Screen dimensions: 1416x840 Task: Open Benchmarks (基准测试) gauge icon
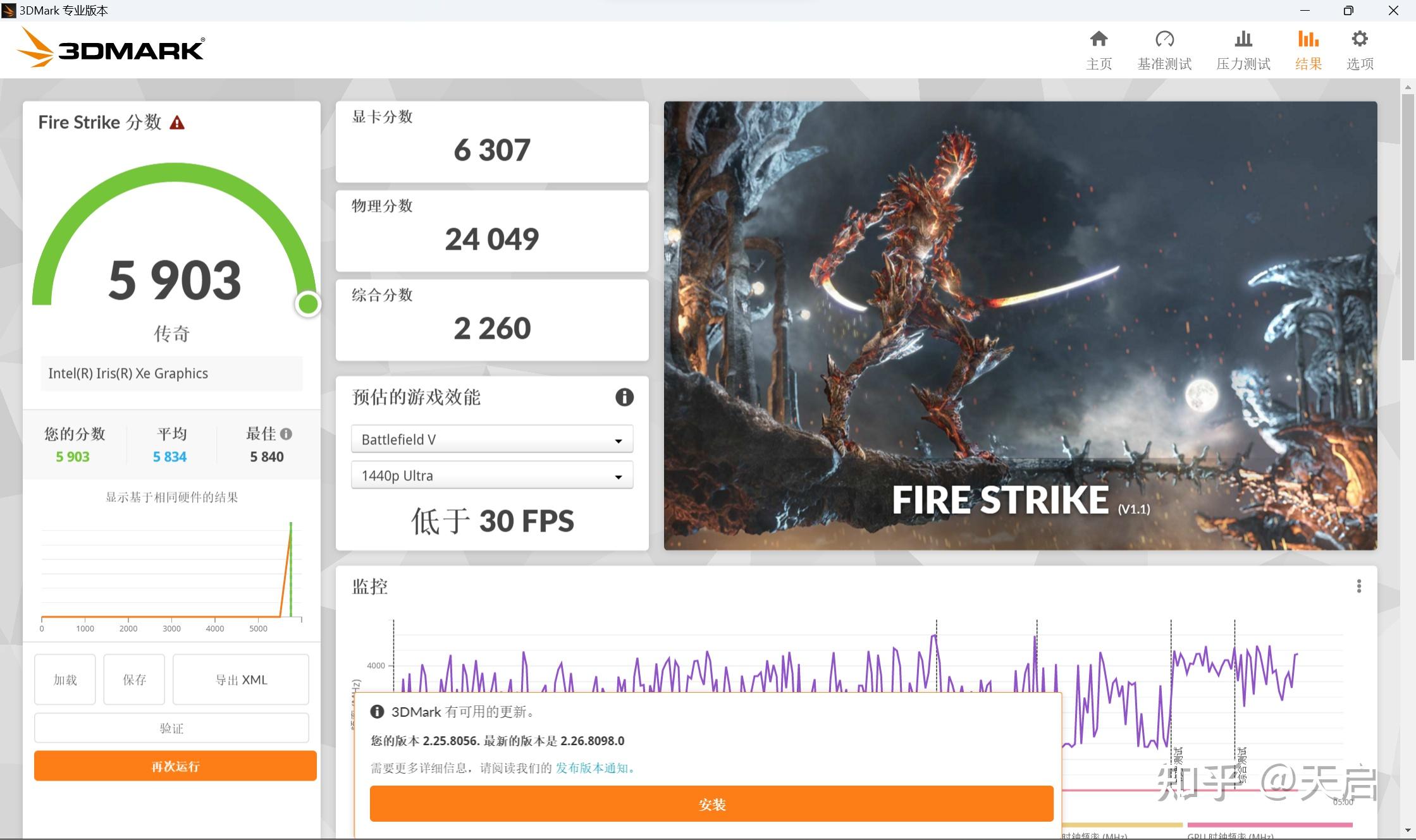click(x=1164, y=40)
